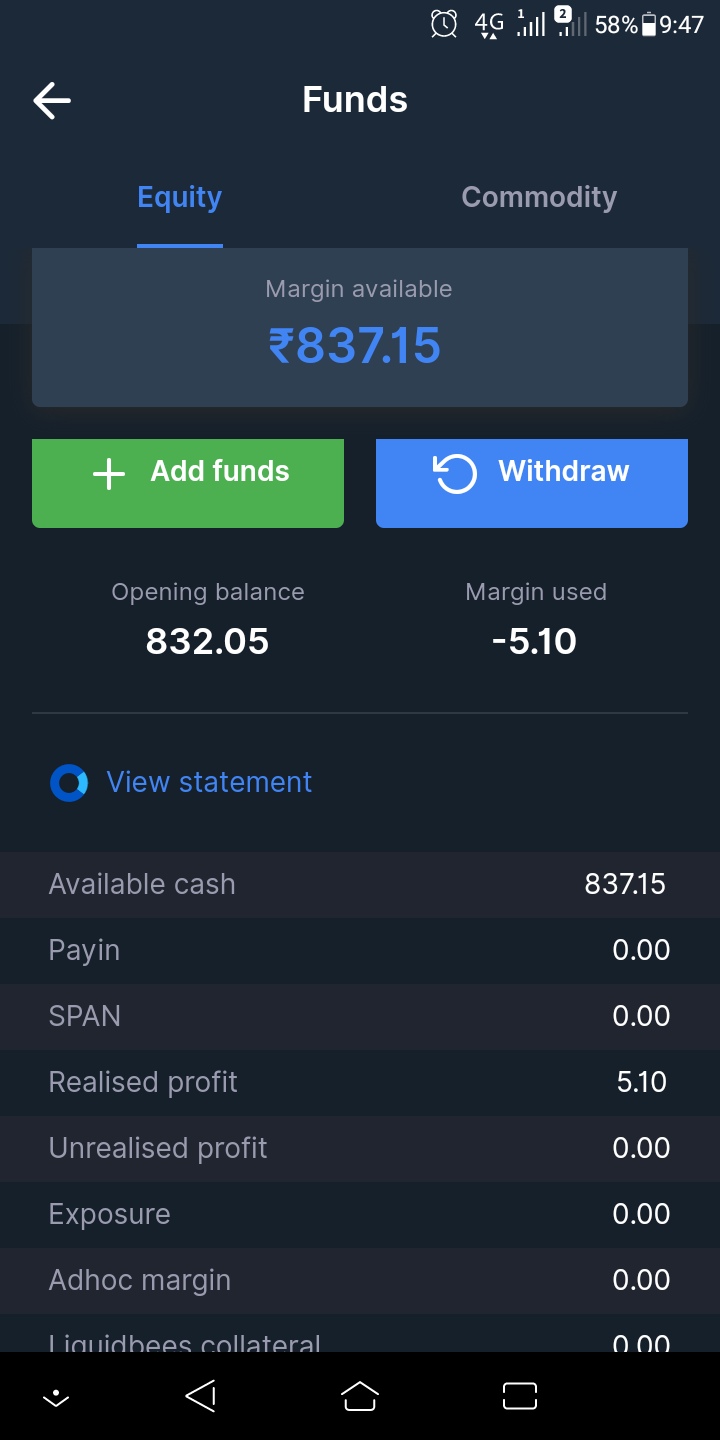Switch to the Commodity tab

click(x=539, y=197)
